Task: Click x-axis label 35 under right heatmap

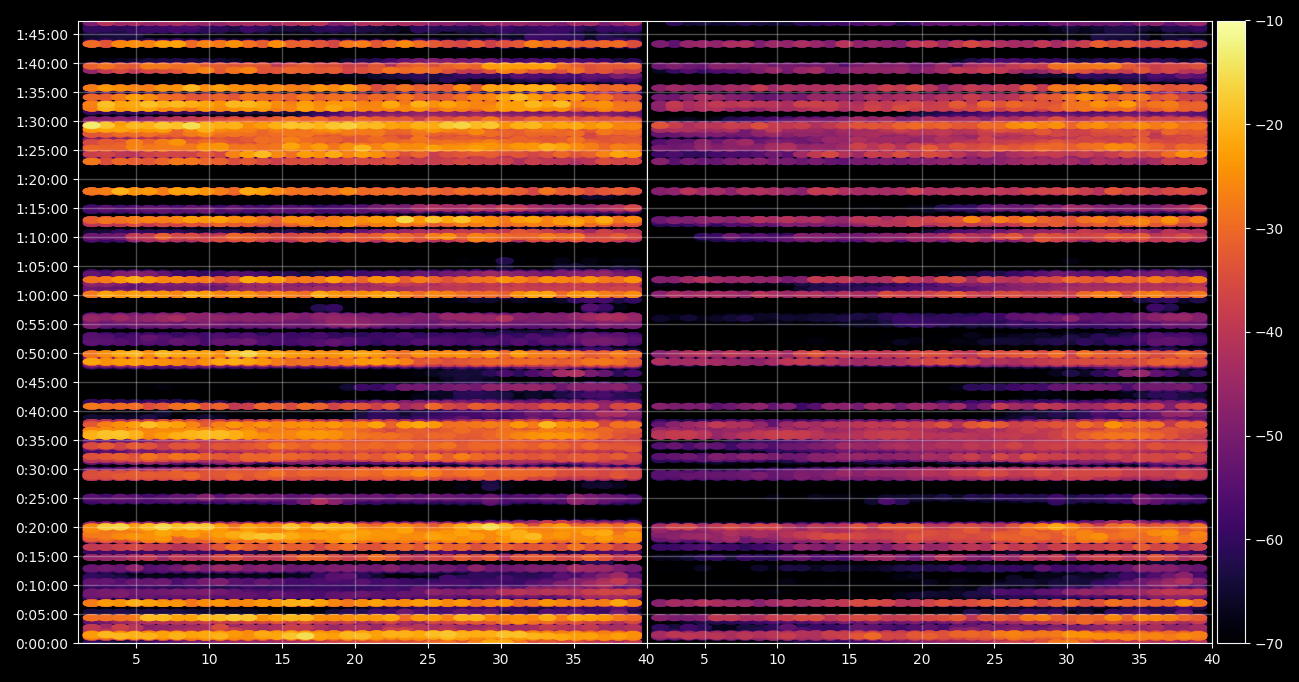Action: click(x=1139, y=660)
